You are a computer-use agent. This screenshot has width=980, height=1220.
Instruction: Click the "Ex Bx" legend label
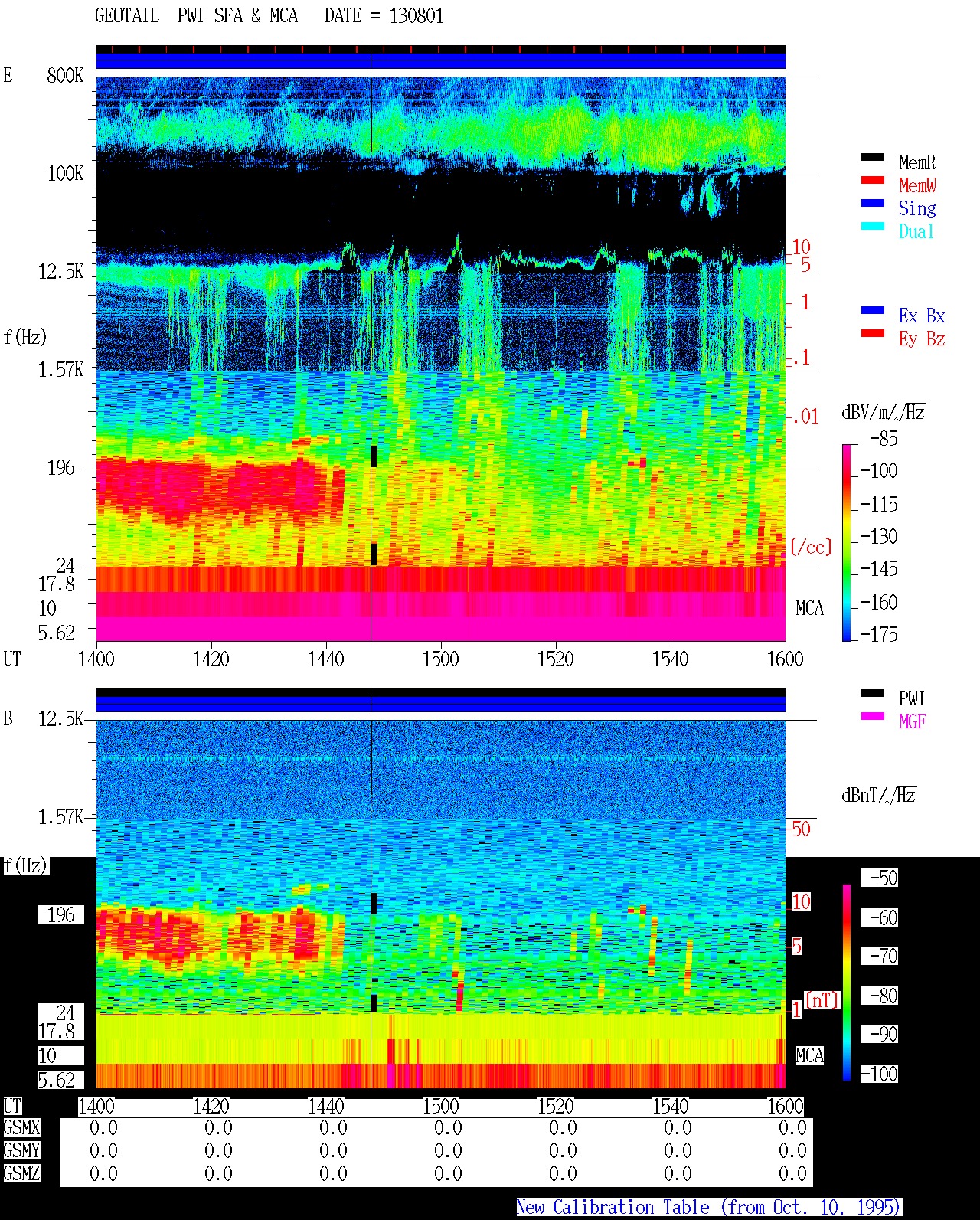click(x=922, y=316)
